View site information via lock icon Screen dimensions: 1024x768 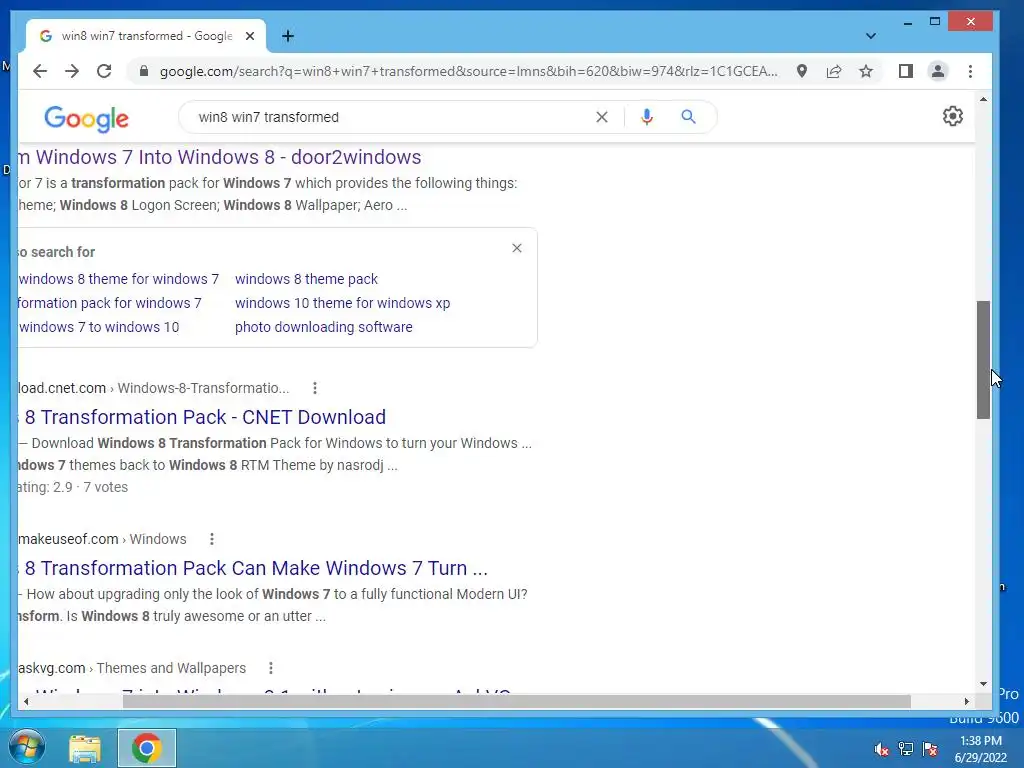pyautogui.click(x=144, y=71)
